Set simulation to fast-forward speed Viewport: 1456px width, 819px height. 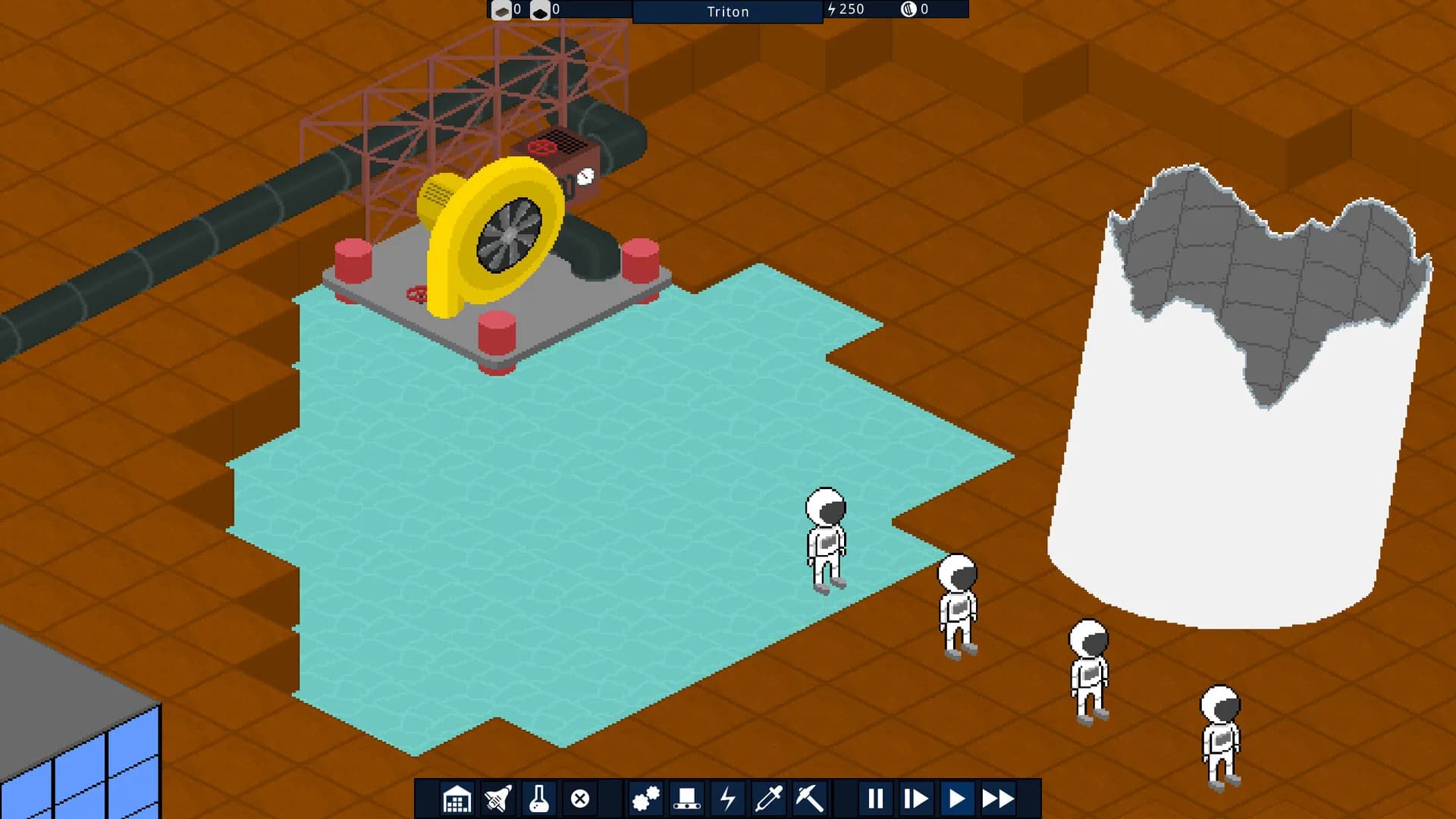pyautogui.click(x=998, y=799)
